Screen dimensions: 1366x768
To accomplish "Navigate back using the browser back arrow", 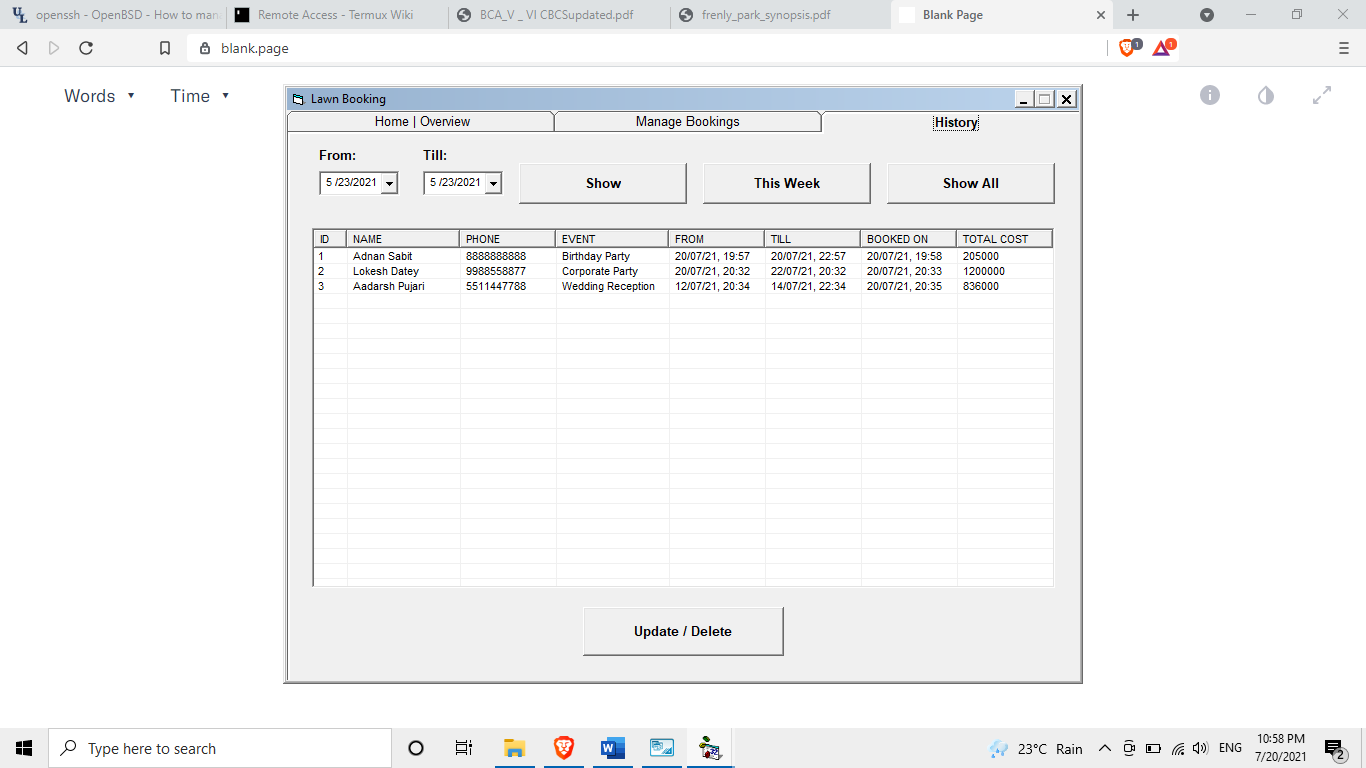I will pos(22,47).
